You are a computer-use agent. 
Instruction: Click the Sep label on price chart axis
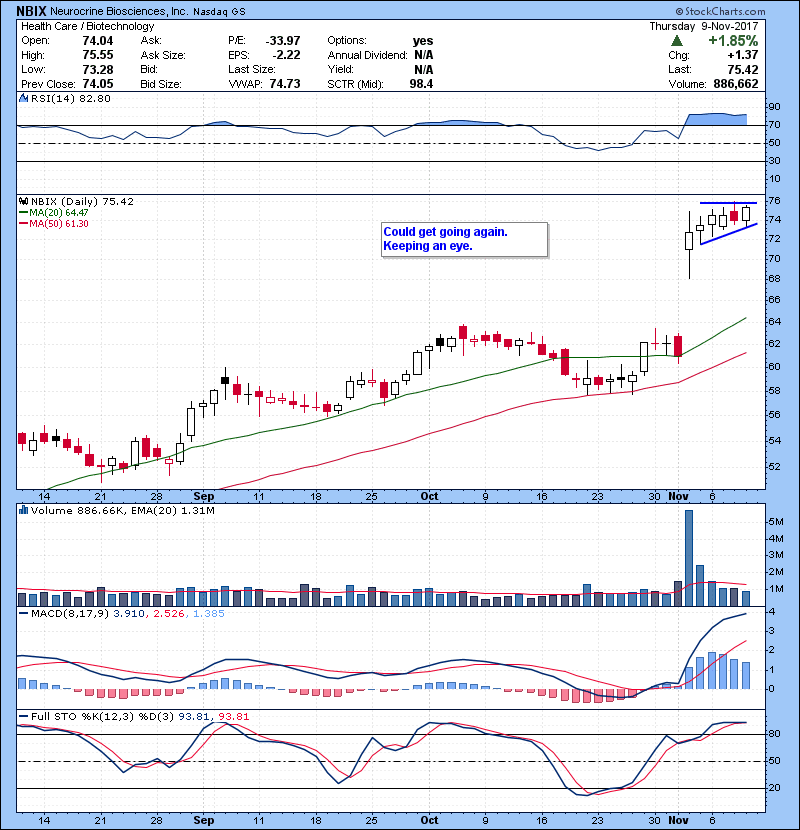point(204,496)
